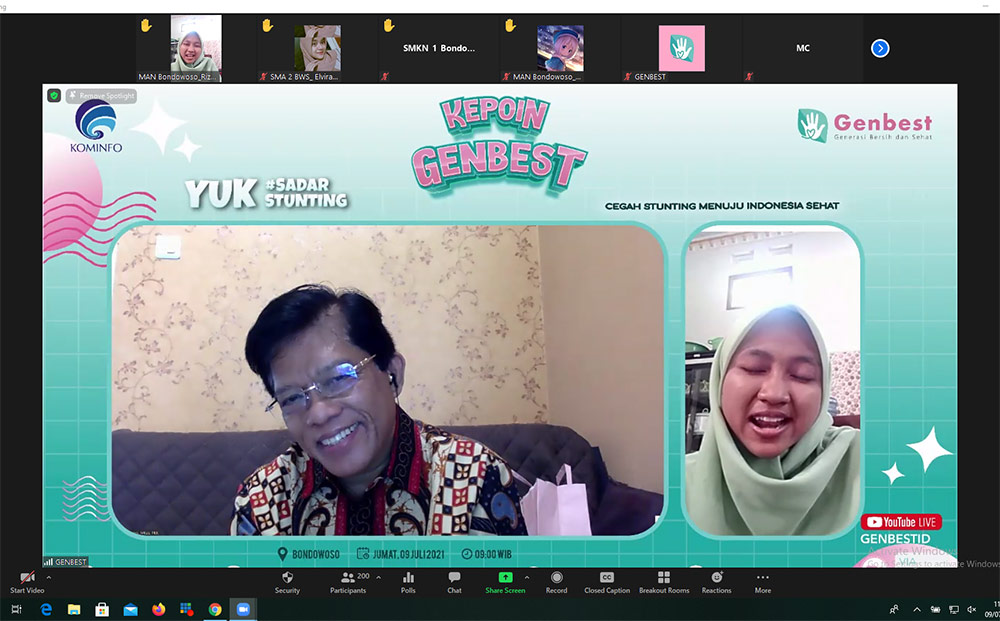Select the MC participant tile
1000x621 pixels.
coord(802,48)
